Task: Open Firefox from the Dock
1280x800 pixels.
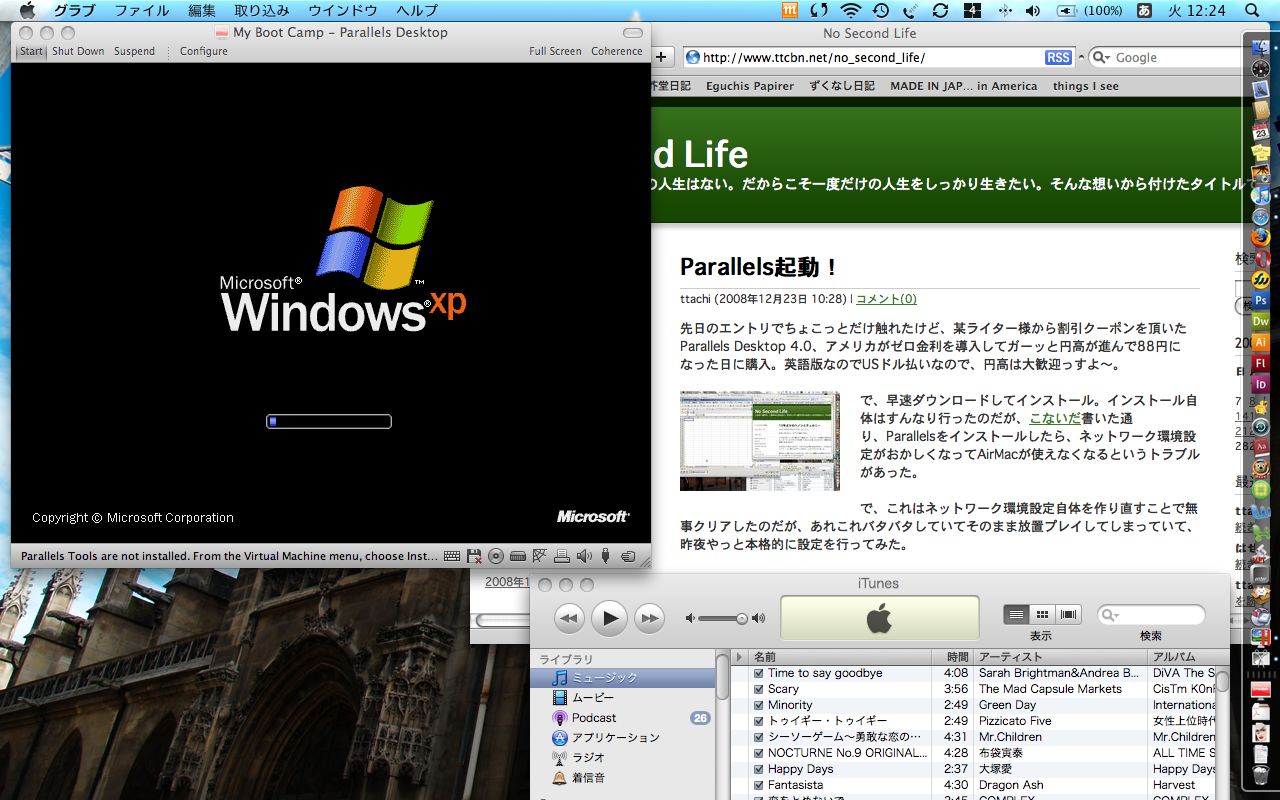Action: pos(1260,237)
